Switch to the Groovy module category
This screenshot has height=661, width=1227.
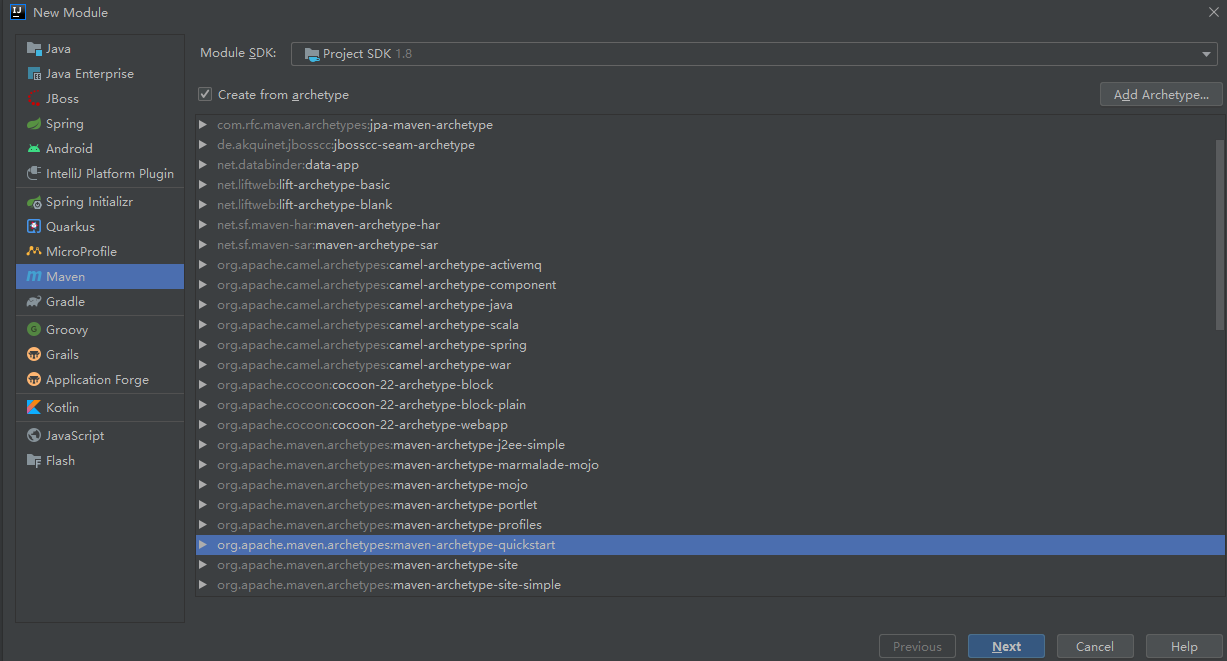click(x=66, y=329)
